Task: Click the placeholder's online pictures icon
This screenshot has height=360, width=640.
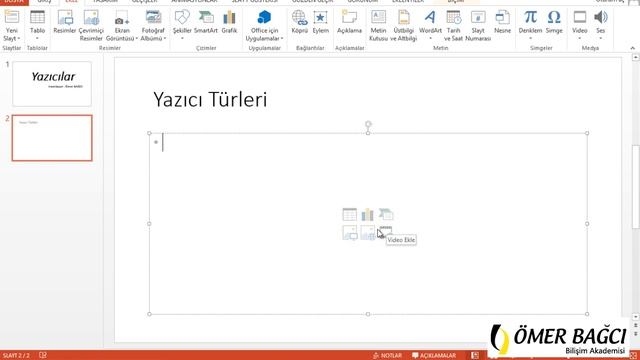Action: click(367, 233)
